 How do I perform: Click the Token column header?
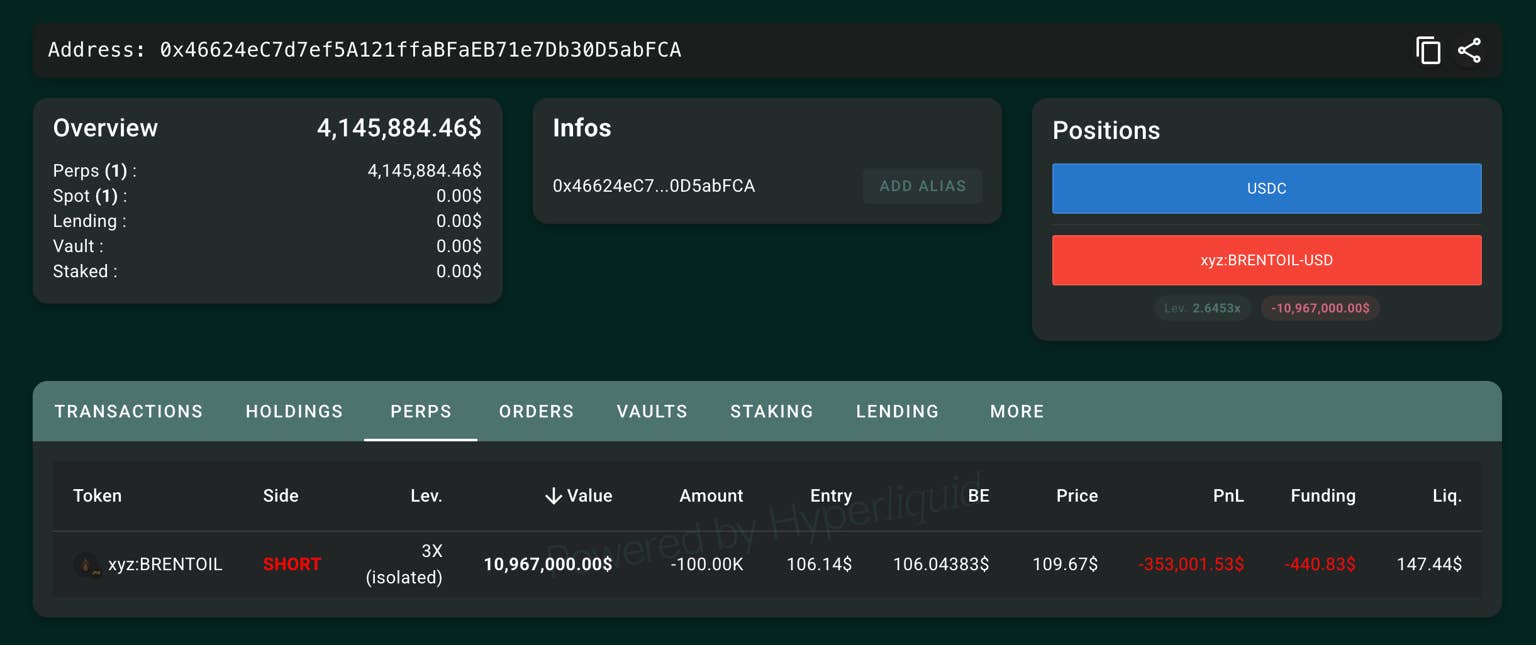pyautogui.click(x=97, y=496)
